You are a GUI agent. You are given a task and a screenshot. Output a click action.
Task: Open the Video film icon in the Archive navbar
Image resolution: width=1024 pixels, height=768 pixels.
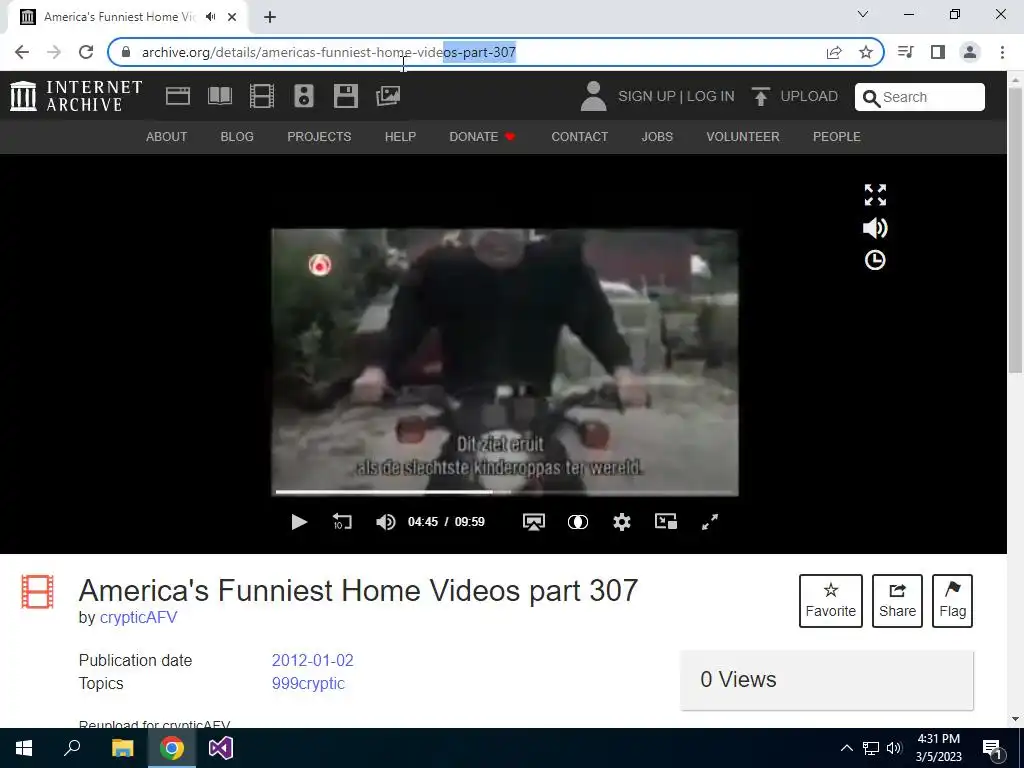tap(262, 96)
